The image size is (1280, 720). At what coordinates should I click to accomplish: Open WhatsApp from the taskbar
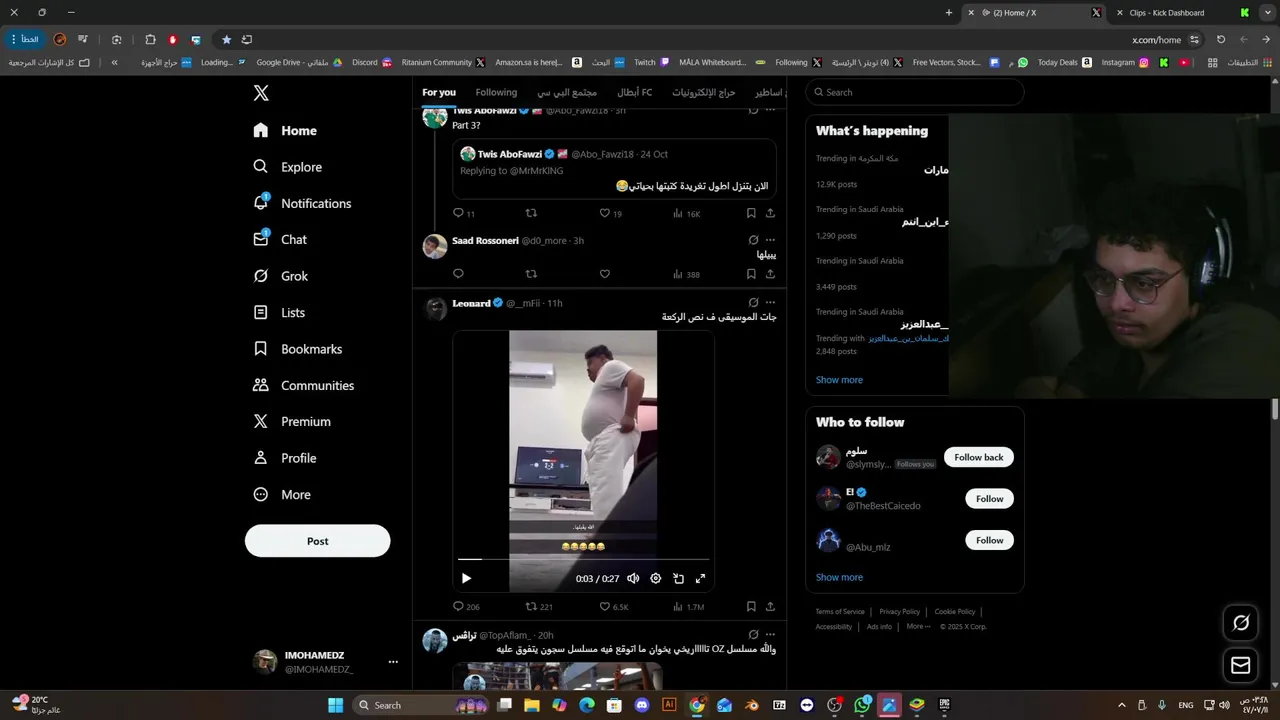click(x=862, y=705)
